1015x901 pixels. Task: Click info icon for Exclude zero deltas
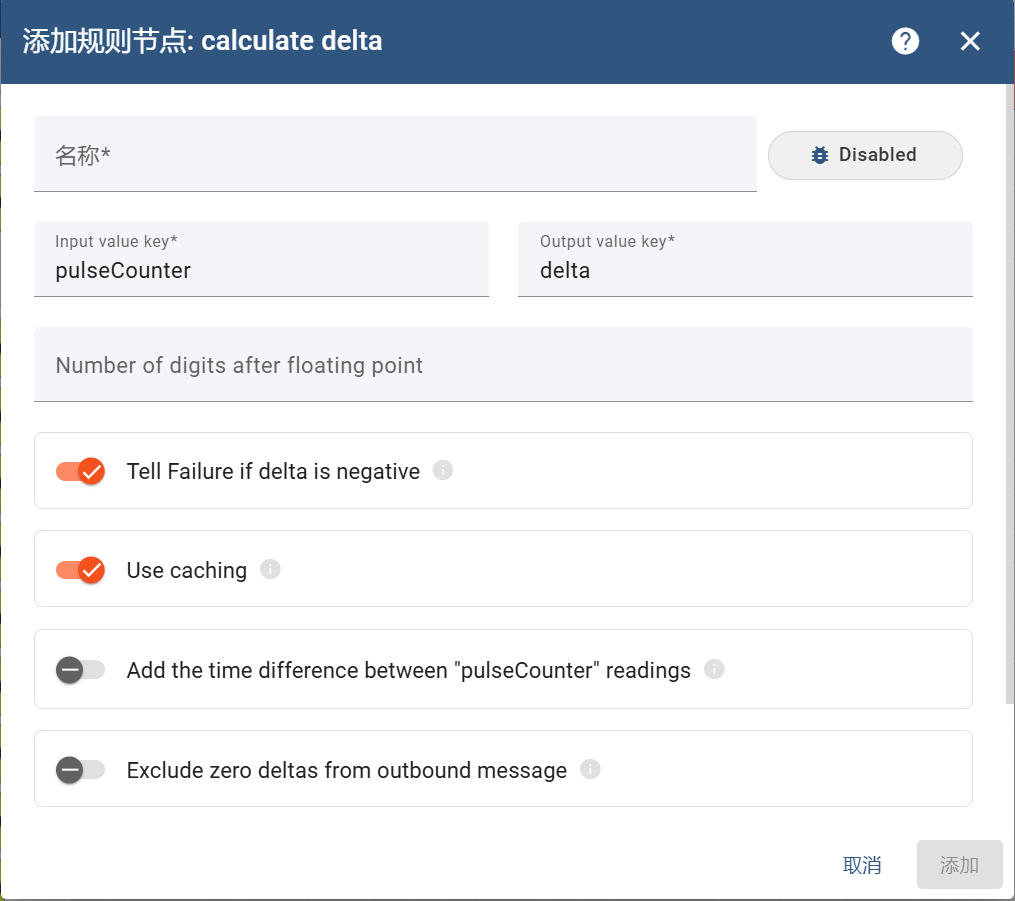590,769
